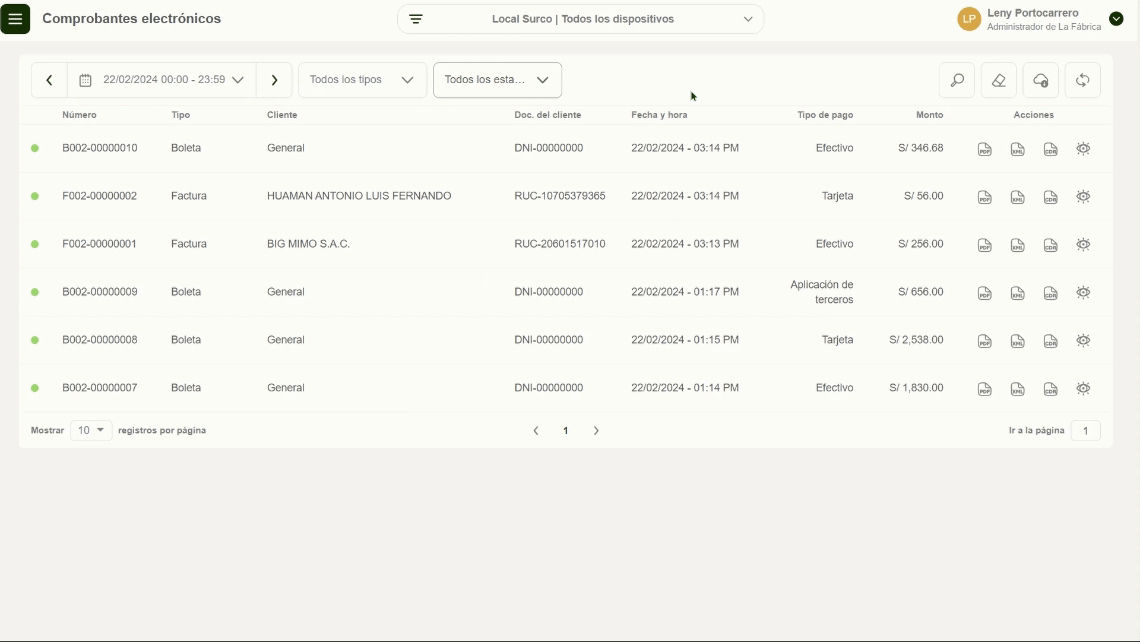Click the green status dot of F002-00000001
The width and height of the screenshot is (1140, 642).
click(x=35, y=244)
